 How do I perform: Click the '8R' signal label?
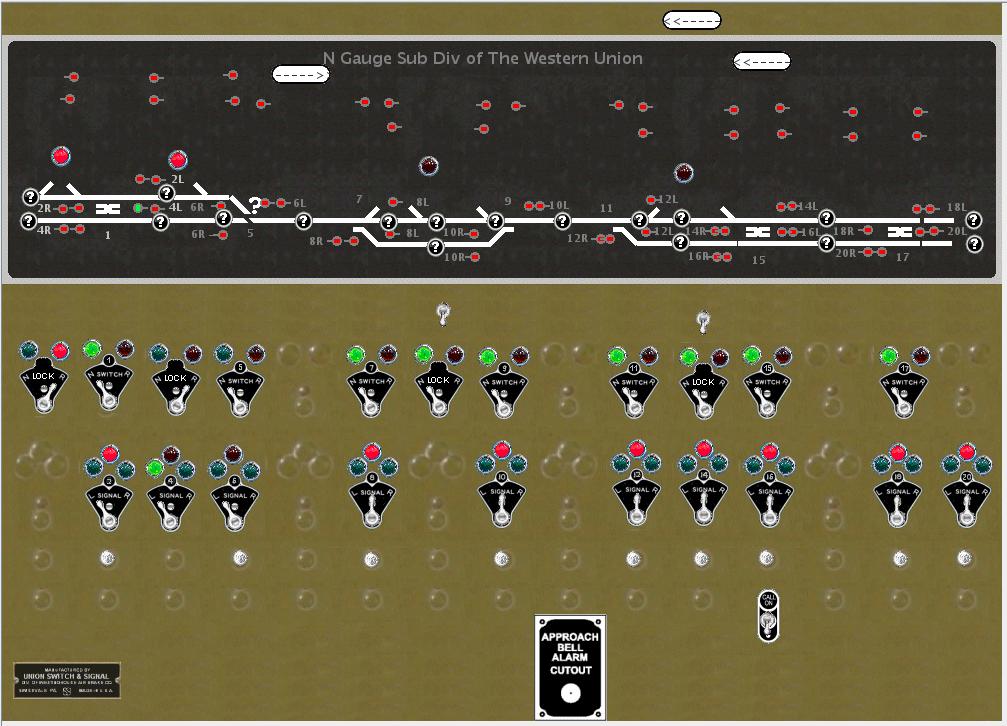[x=316, y=242]
